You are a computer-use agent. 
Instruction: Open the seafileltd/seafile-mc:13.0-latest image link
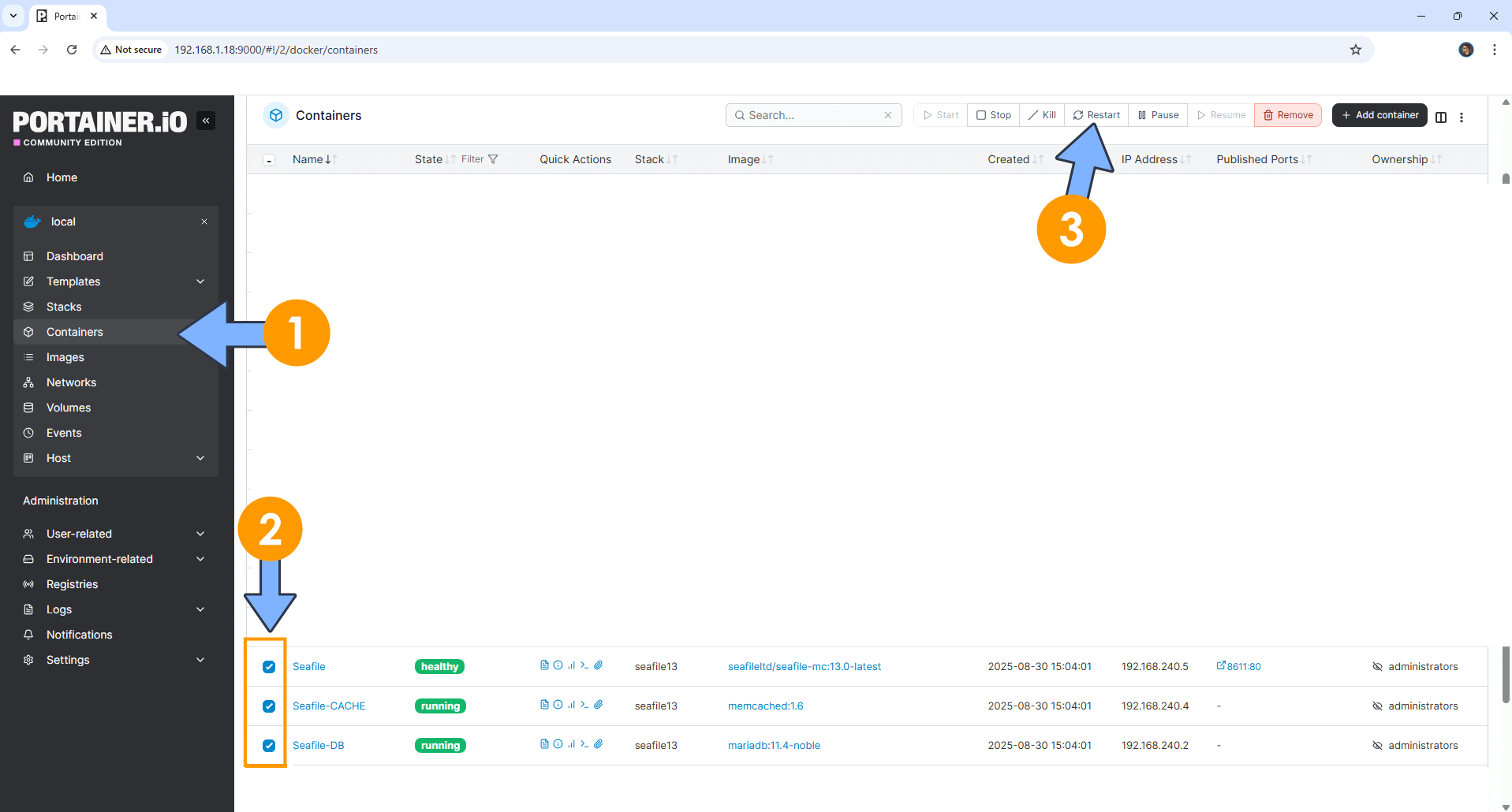pos(804,666)
